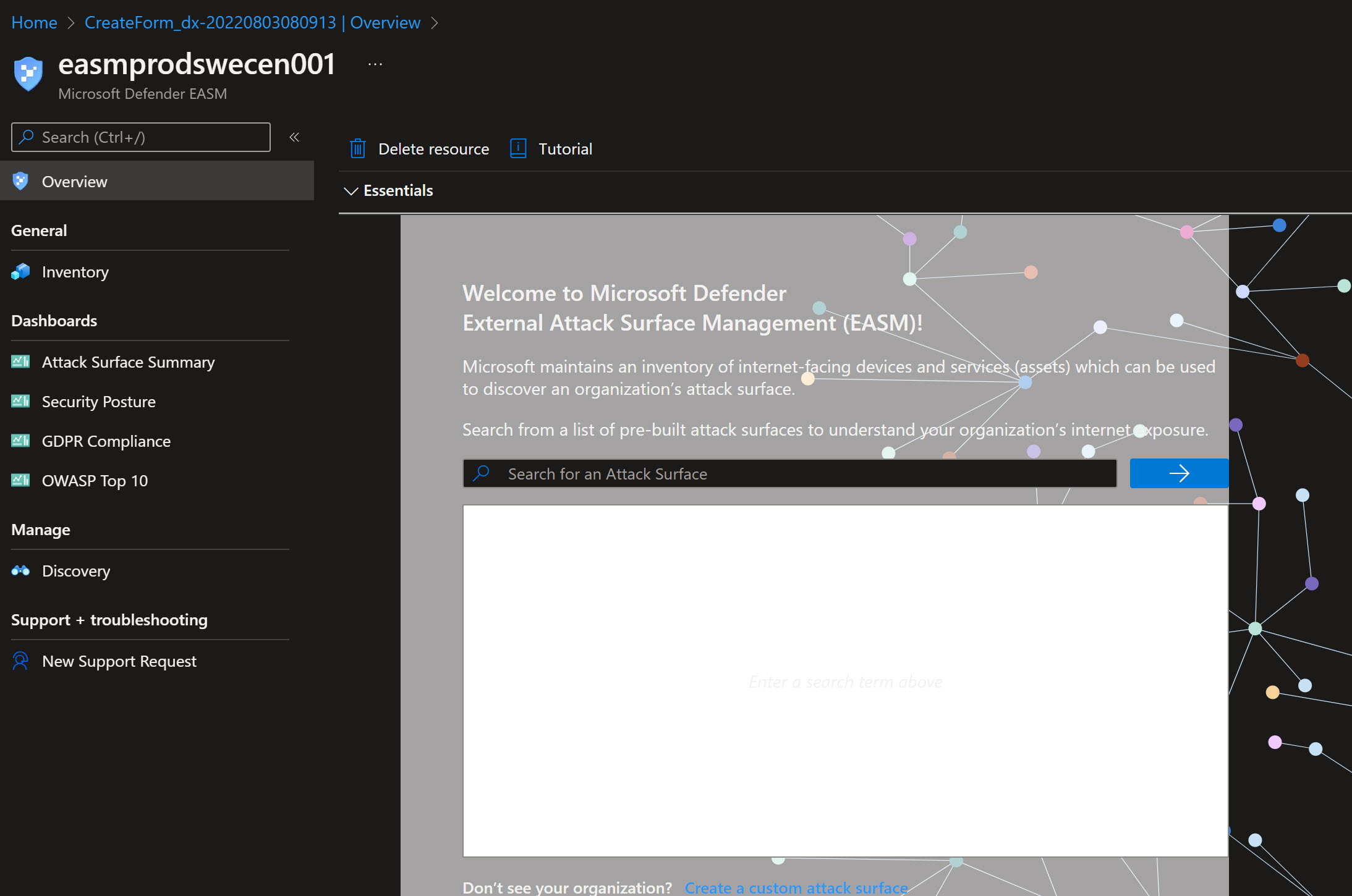The height and width of the screenshot is (896, 1352).
Task: Click the trash can Delete resource icon
Action: point(357,148)
